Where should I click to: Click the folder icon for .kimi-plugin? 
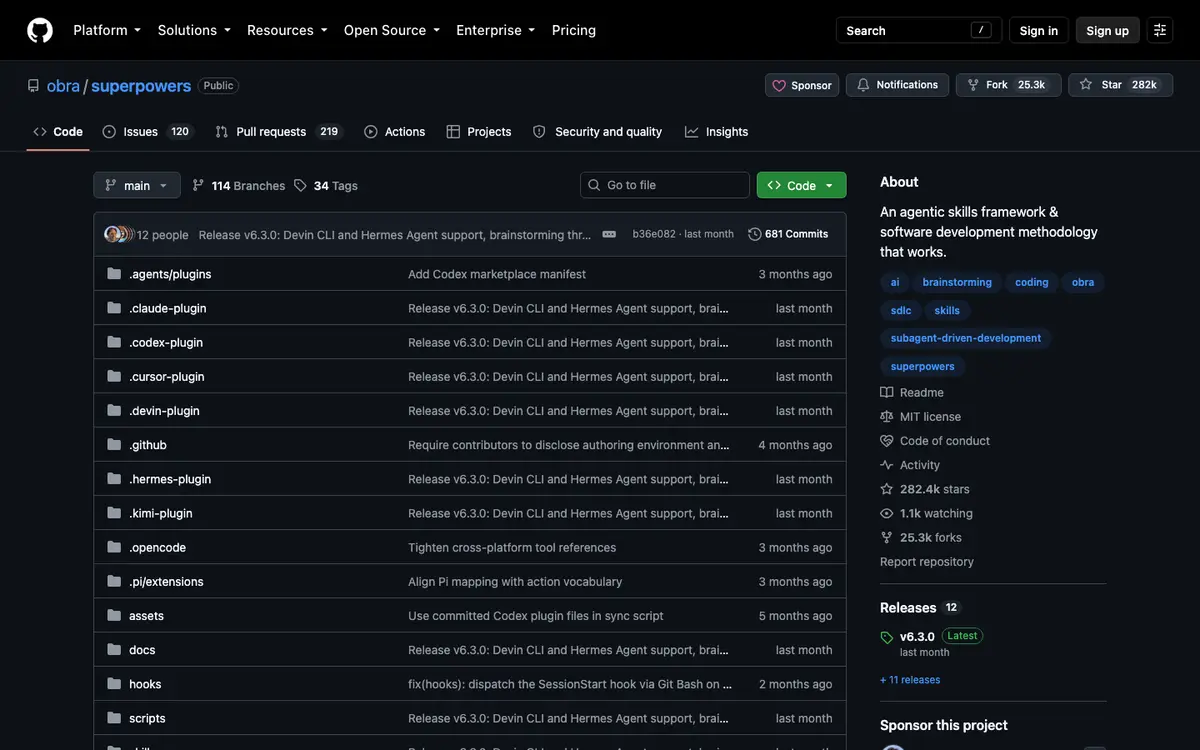114,513
